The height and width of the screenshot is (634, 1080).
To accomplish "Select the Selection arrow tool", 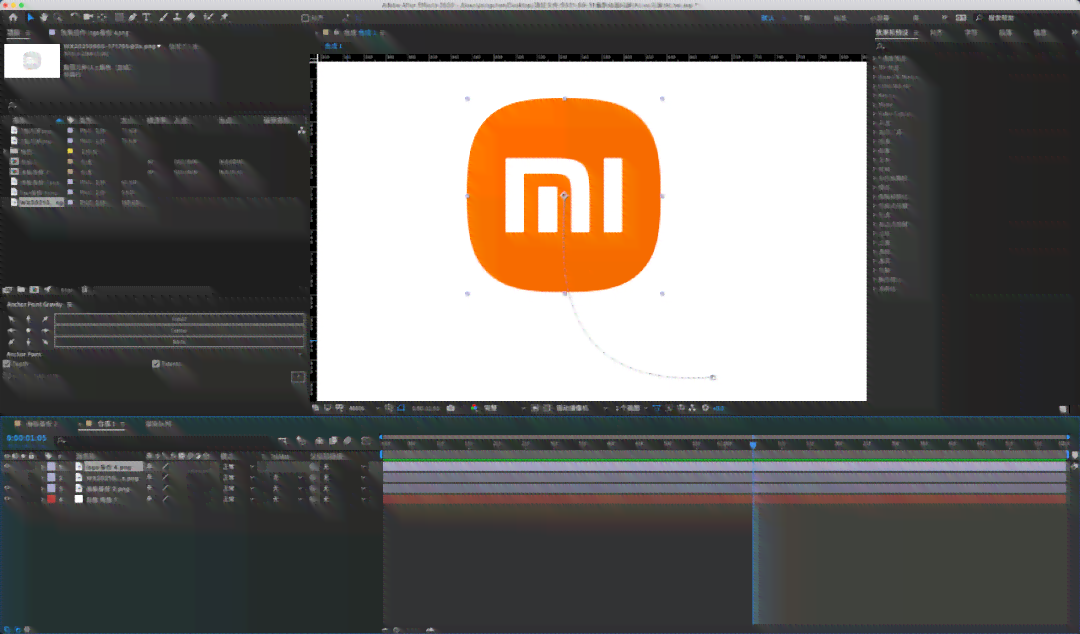I will 30,17.
